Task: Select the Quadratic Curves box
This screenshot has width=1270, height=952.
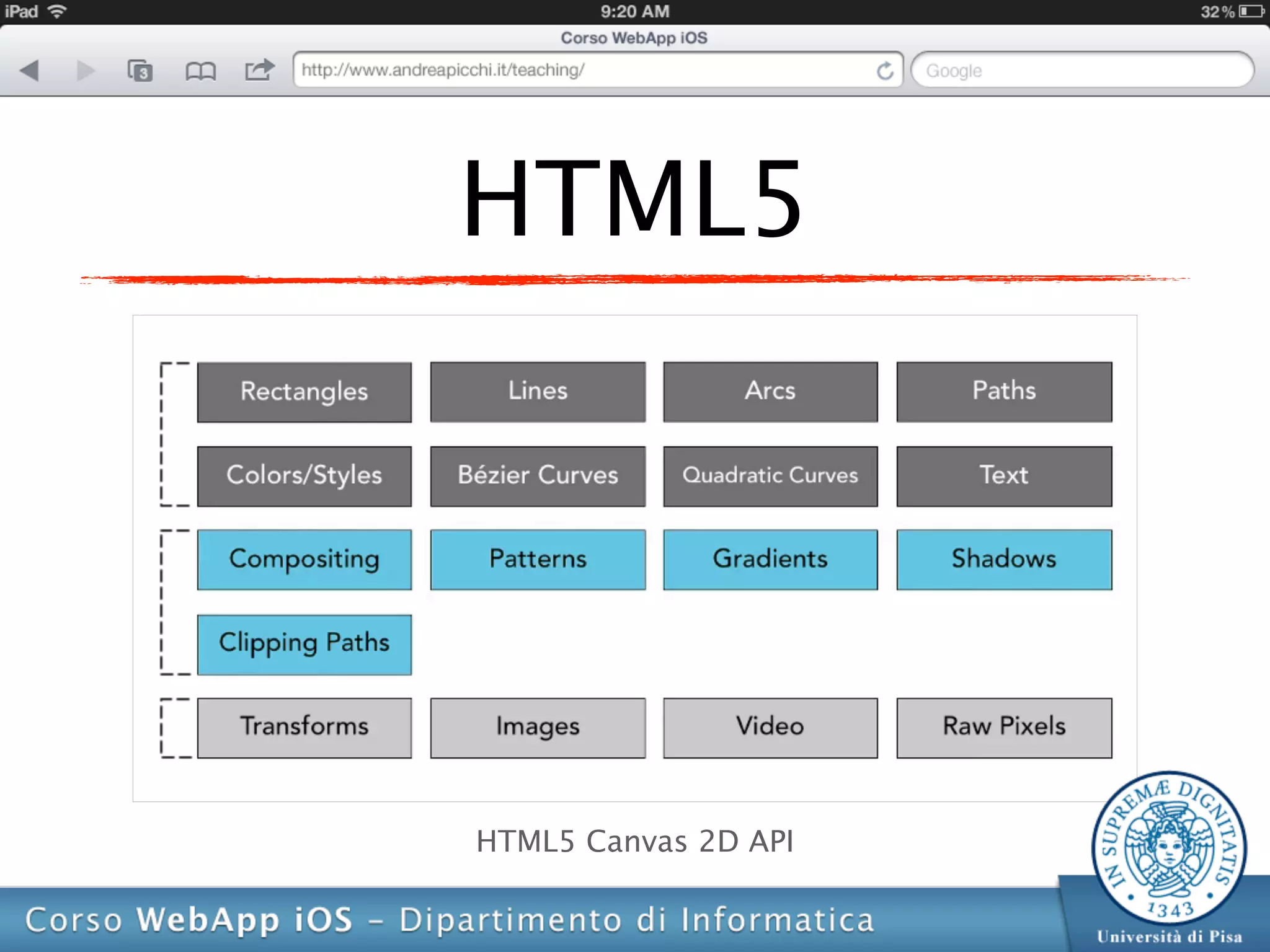Action: [771, 477]
